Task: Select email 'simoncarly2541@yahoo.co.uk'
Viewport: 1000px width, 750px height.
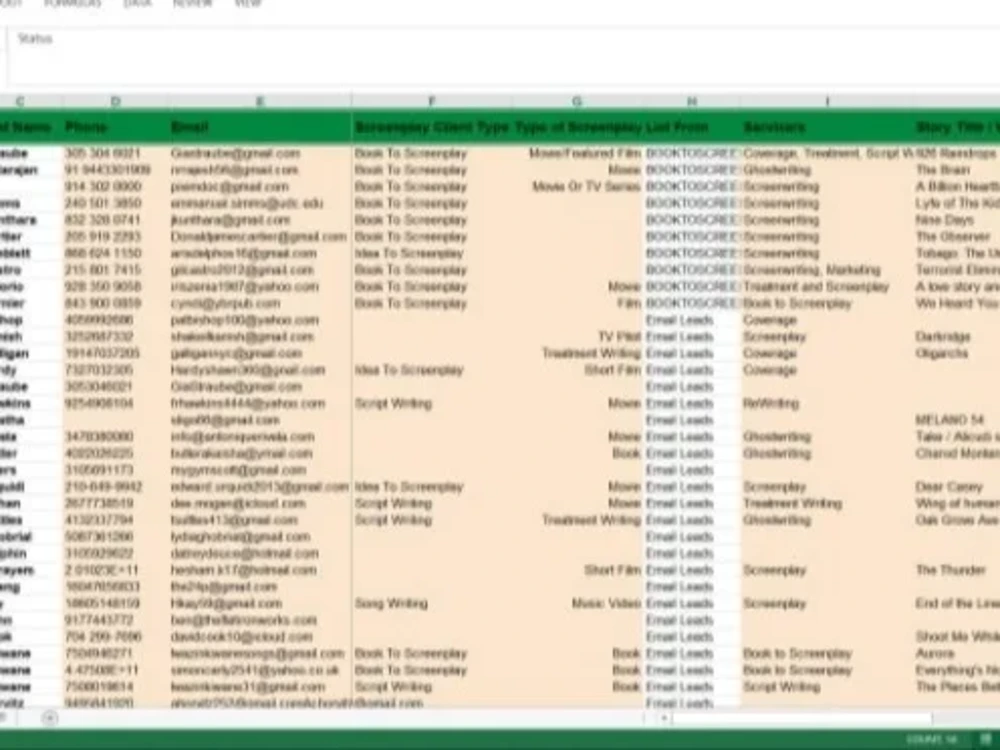Action: pyautogui.click(x=260, y=670)
